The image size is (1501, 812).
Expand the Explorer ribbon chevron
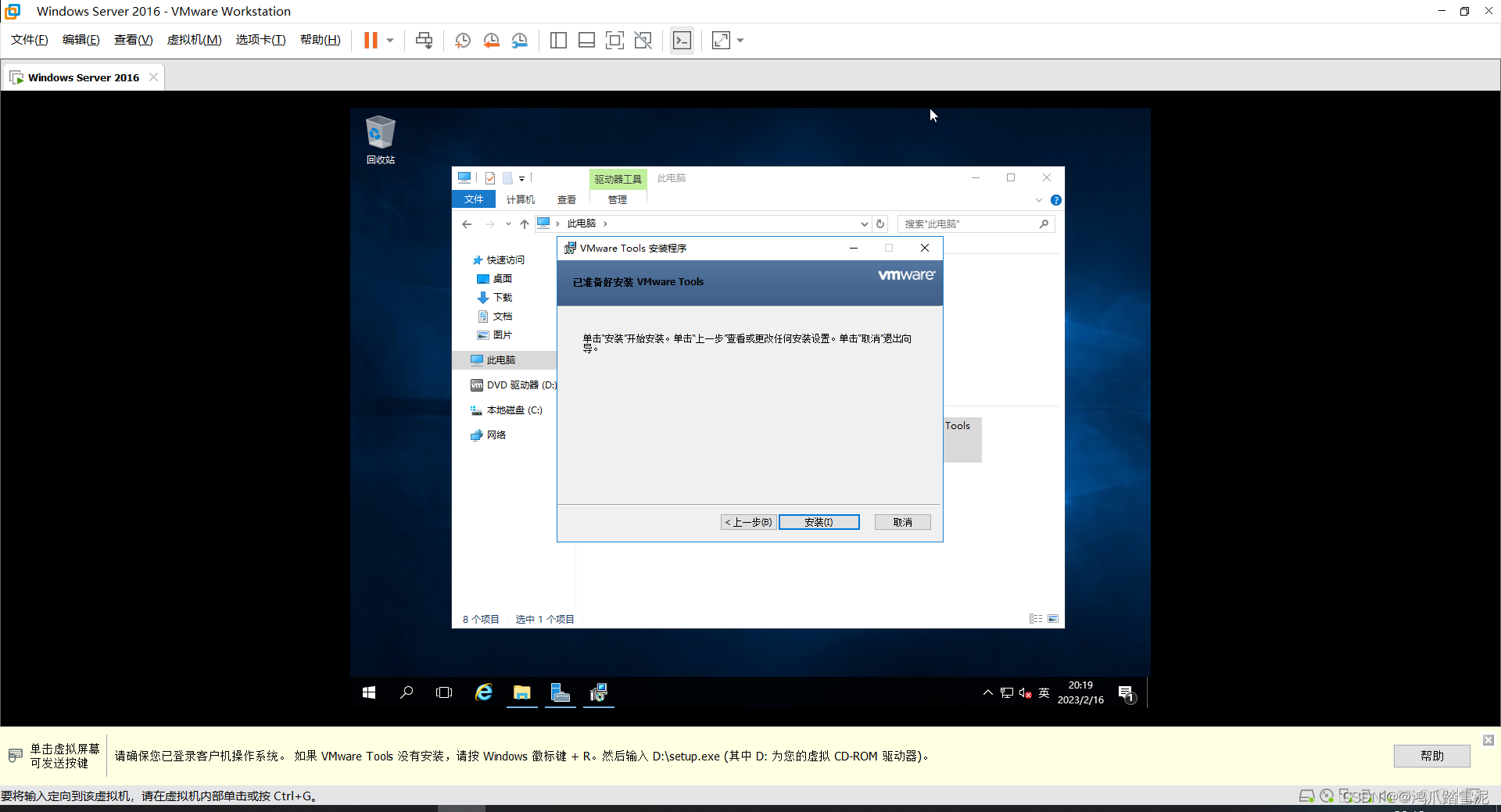(1039, 200)
